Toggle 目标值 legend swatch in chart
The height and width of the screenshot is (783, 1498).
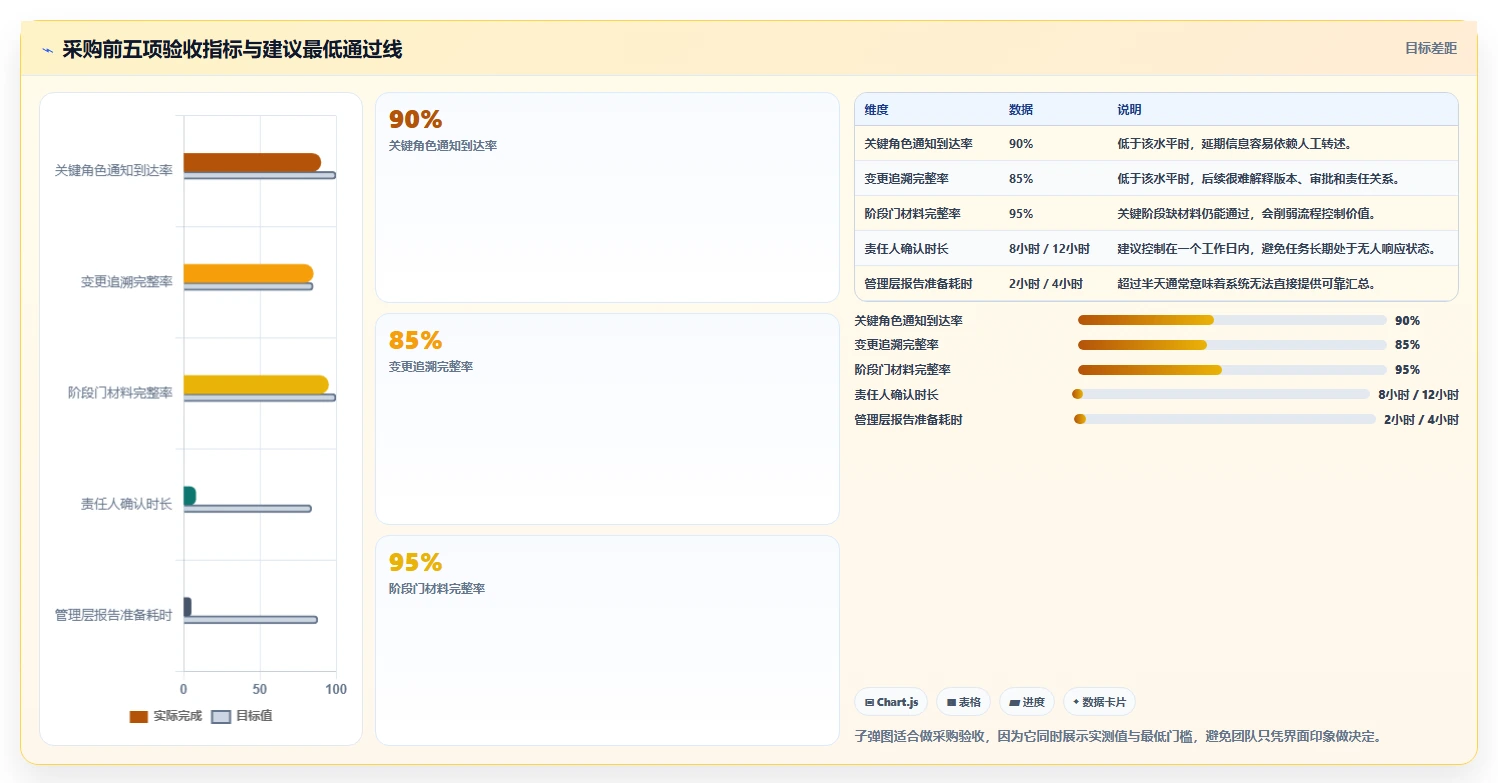(x=221, y=717)
